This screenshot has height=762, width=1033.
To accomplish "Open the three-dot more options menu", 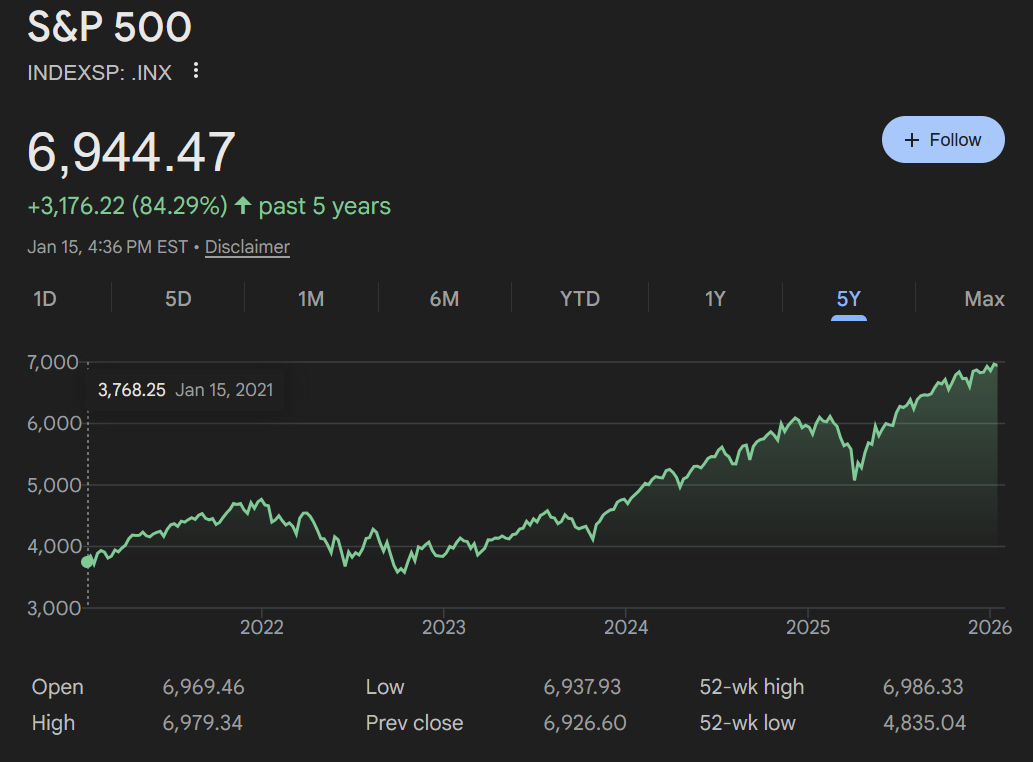I will click(196, 71).
